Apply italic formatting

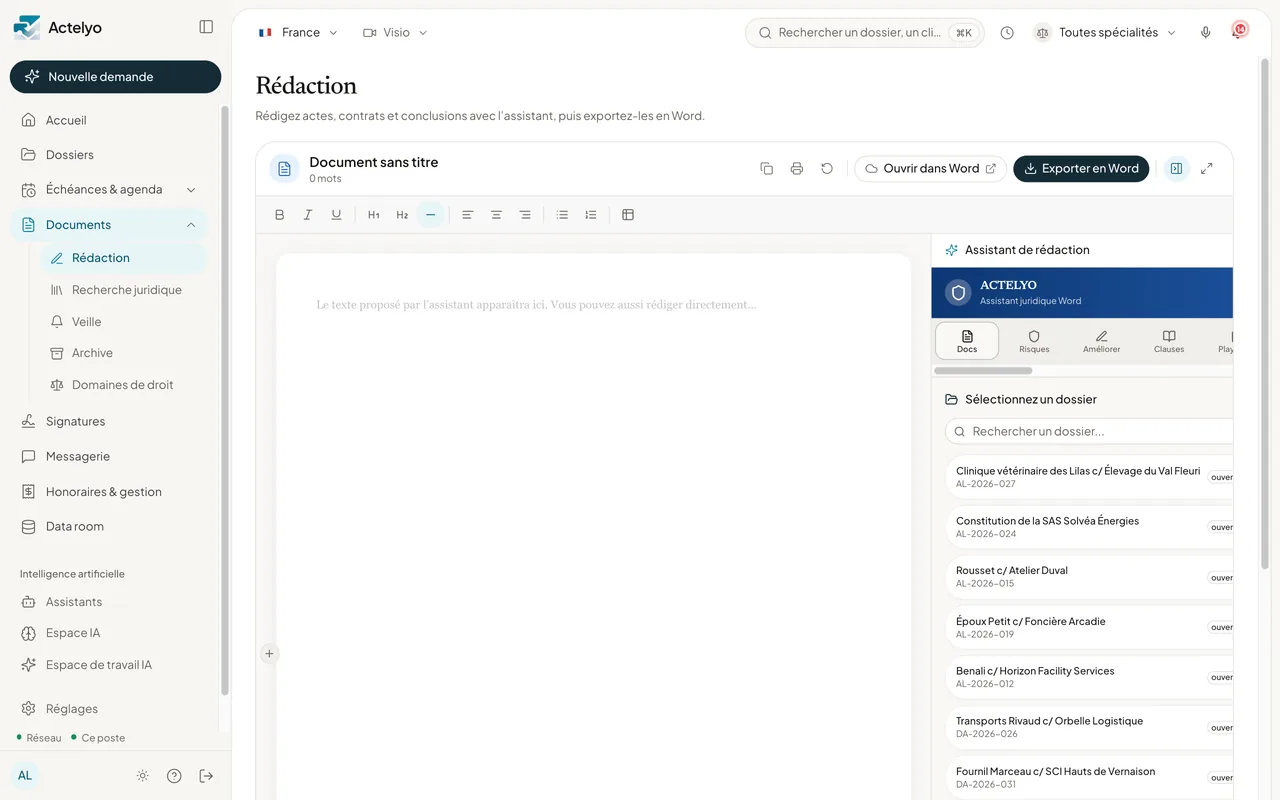[x=308, y=215]
